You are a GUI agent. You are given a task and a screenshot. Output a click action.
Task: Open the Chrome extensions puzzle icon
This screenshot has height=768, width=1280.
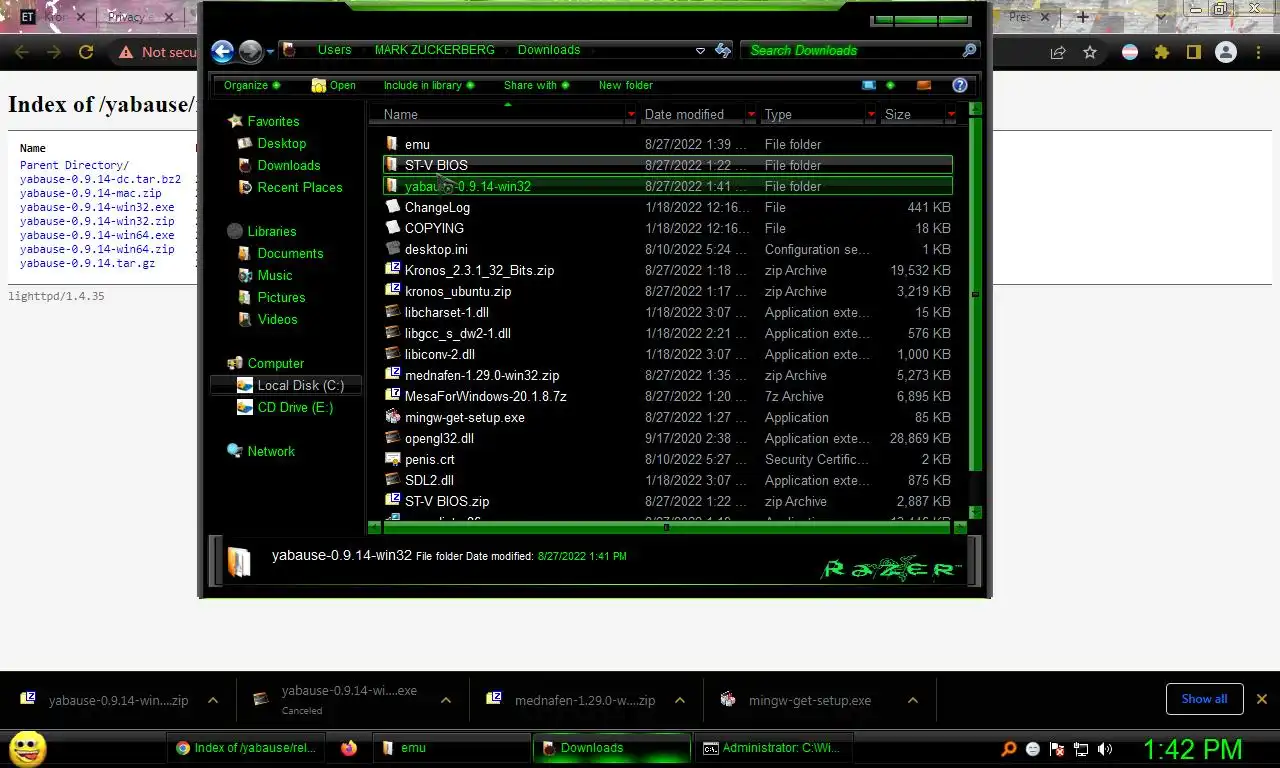(1161, 52)
